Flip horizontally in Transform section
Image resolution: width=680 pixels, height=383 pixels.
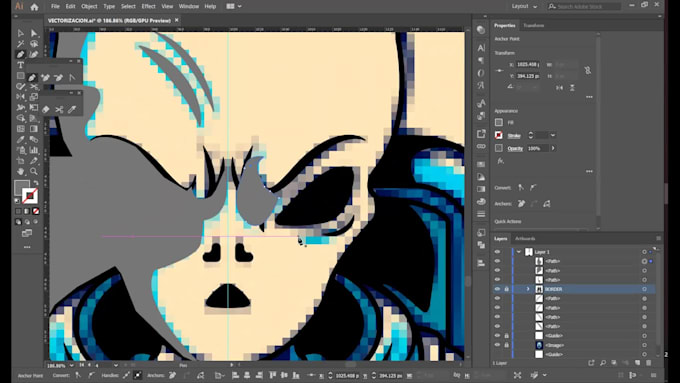[559, 88]
